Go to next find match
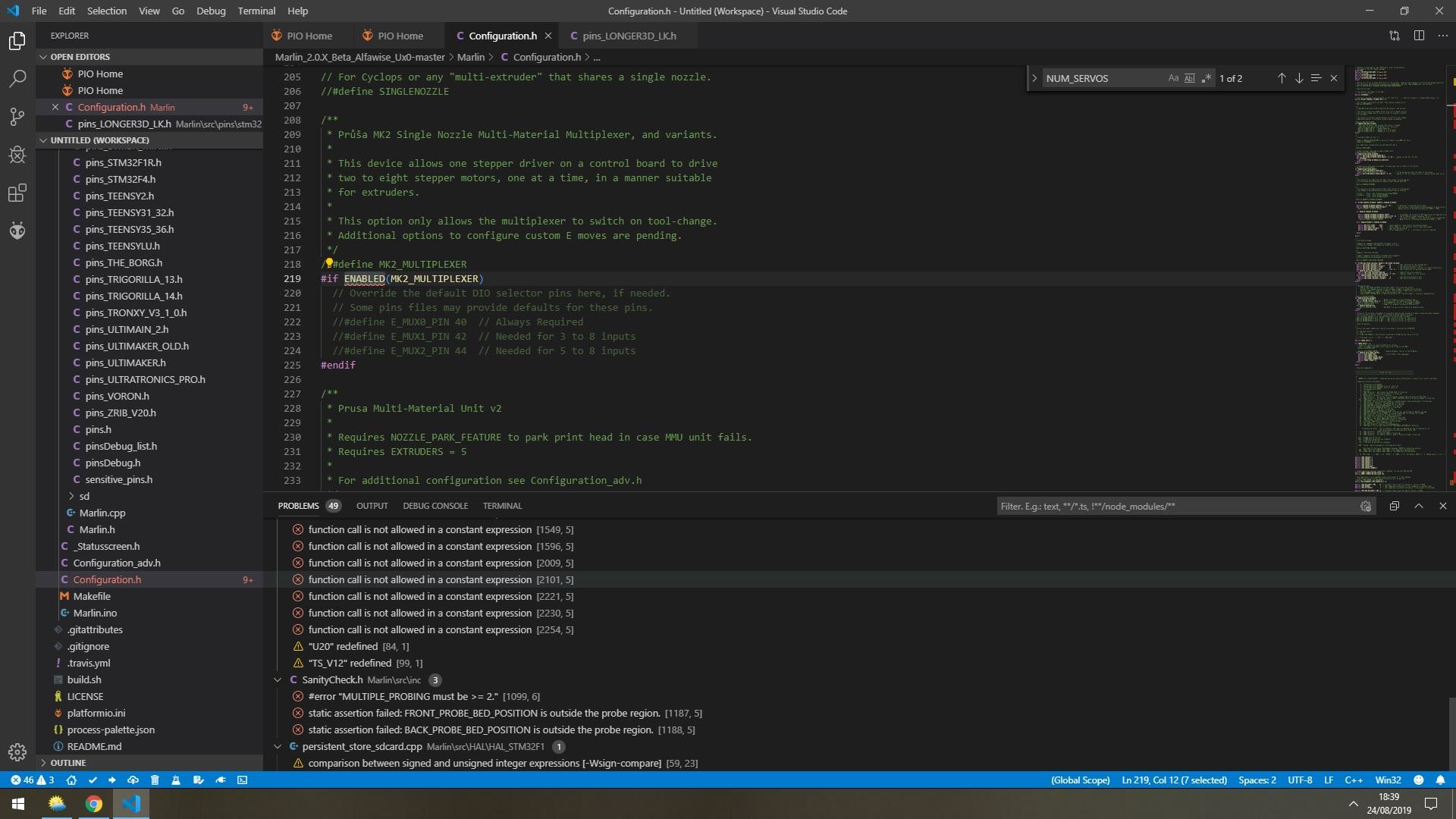 point(1299,78)
